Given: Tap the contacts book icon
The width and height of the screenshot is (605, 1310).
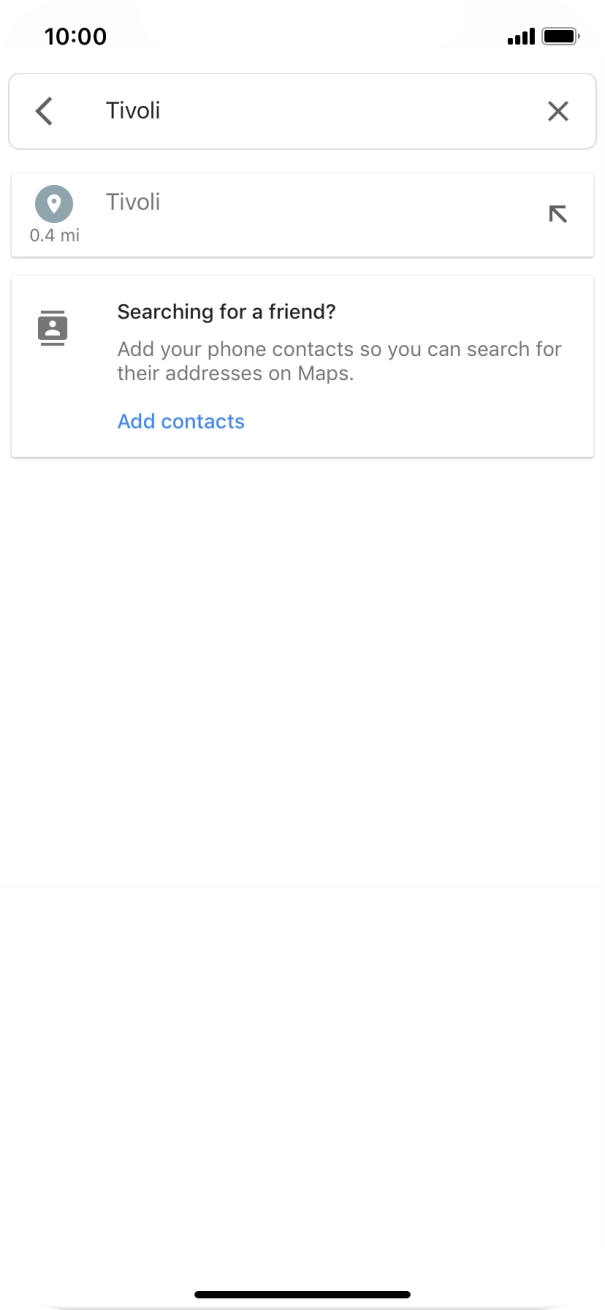Looking at the screenshot, I should [x=53, y=328].
